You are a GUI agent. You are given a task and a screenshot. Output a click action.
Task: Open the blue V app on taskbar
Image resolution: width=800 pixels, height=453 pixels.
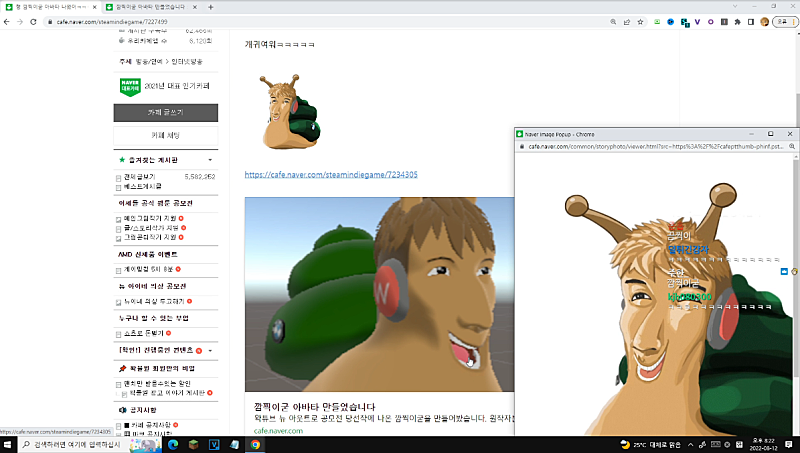click(214, 445)
